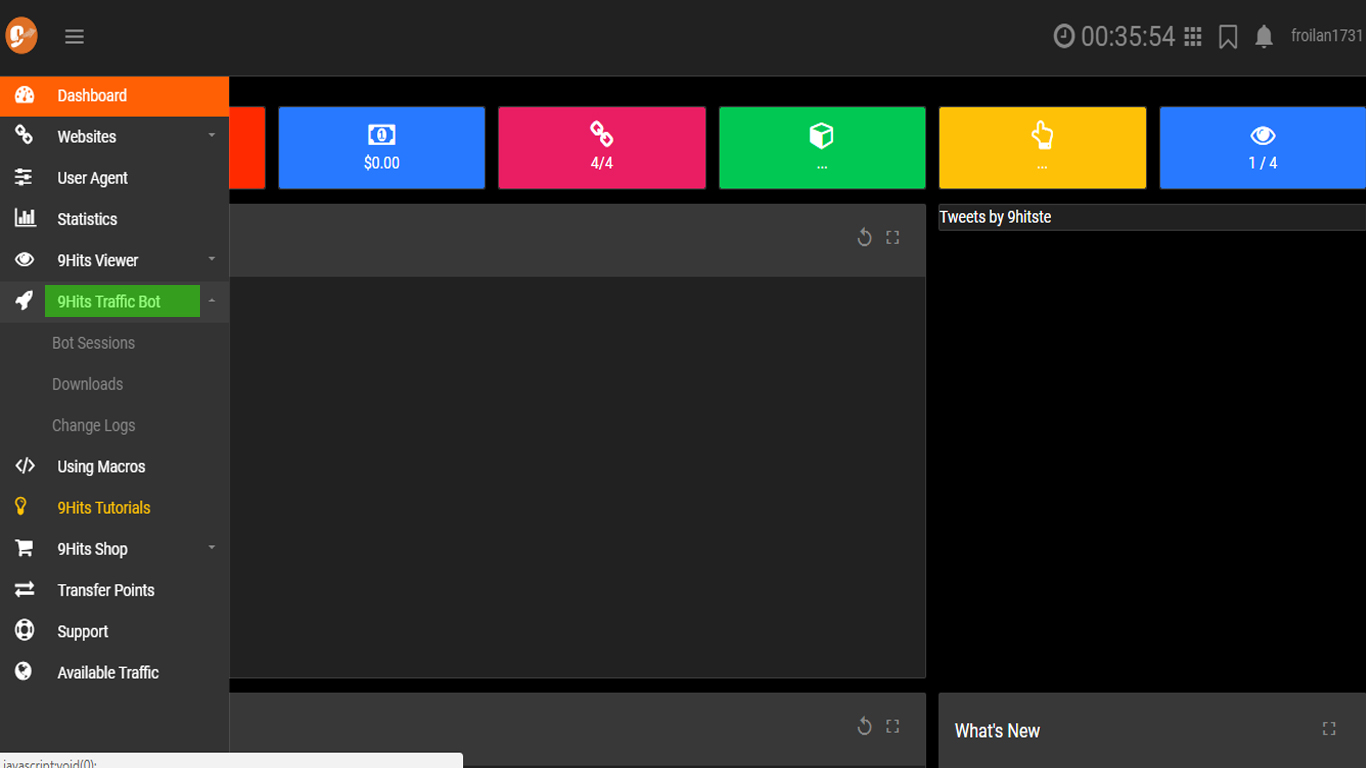Open the notifications bell
Viewport: 1366px width, 768px height.
(x=1264, y=37)
